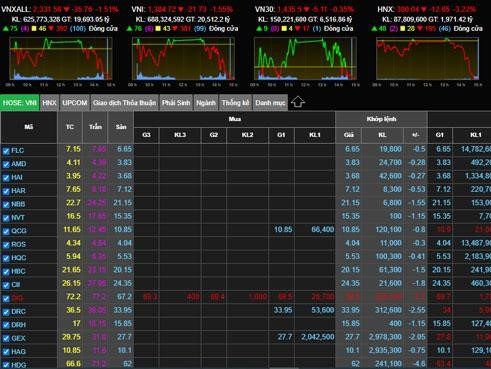Open the HNX index chart
The width and height of the screenshot is (491, 369).
pos(428,59)
